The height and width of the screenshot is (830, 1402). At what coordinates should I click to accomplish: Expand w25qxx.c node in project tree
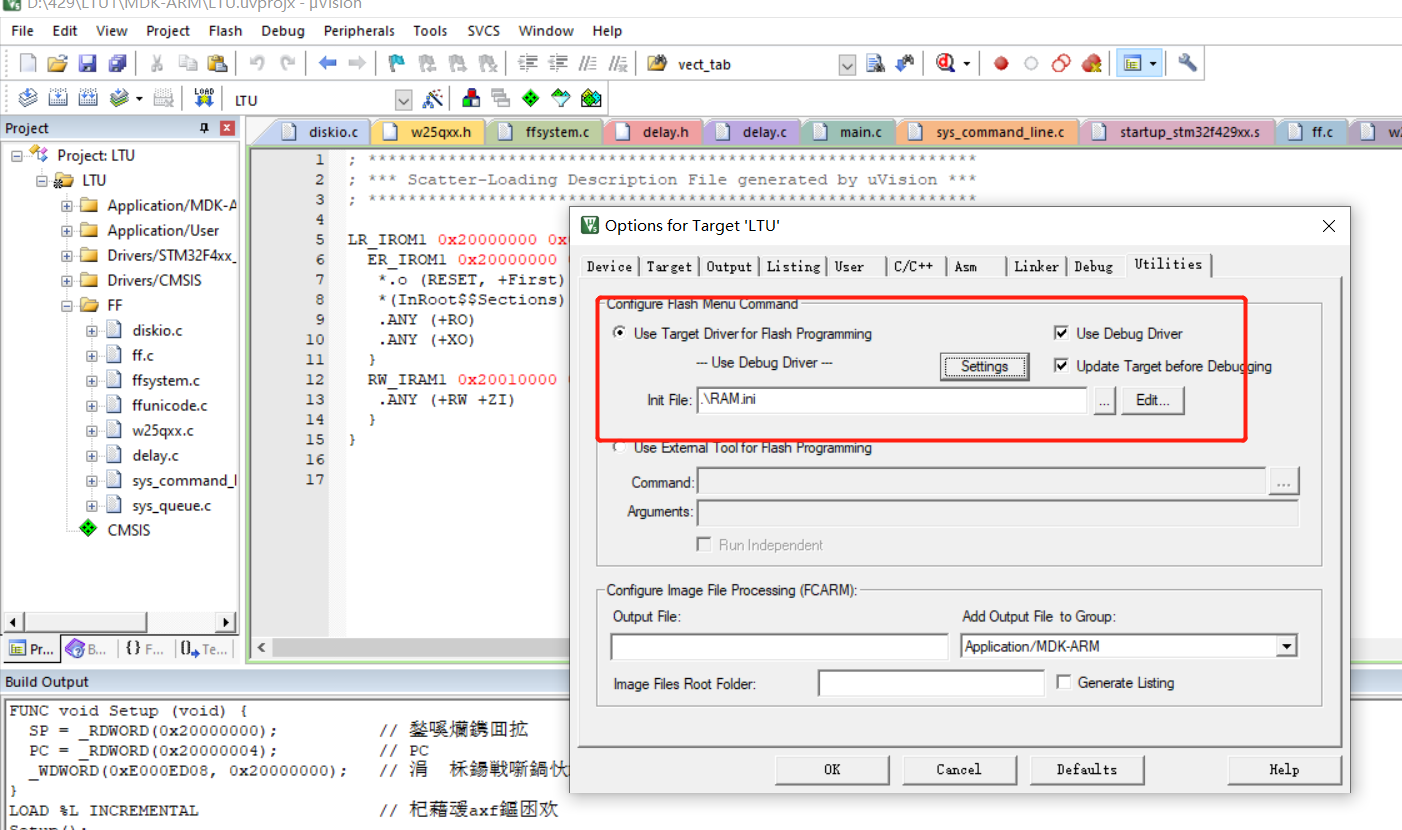click(x=92, y=430)
